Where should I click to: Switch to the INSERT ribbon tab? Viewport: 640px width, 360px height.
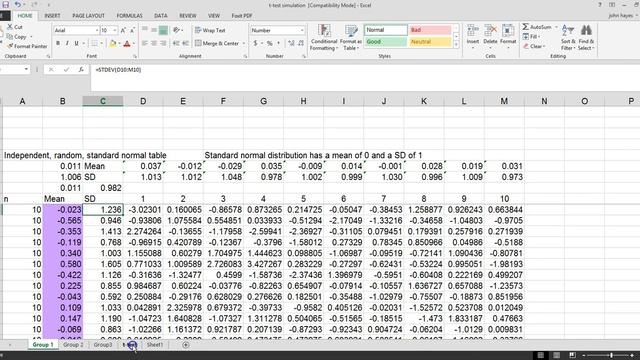[x=52, y=16]
